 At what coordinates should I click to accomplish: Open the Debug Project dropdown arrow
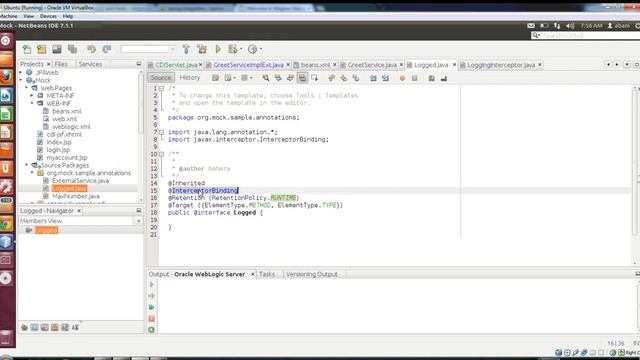coord(241,49)
